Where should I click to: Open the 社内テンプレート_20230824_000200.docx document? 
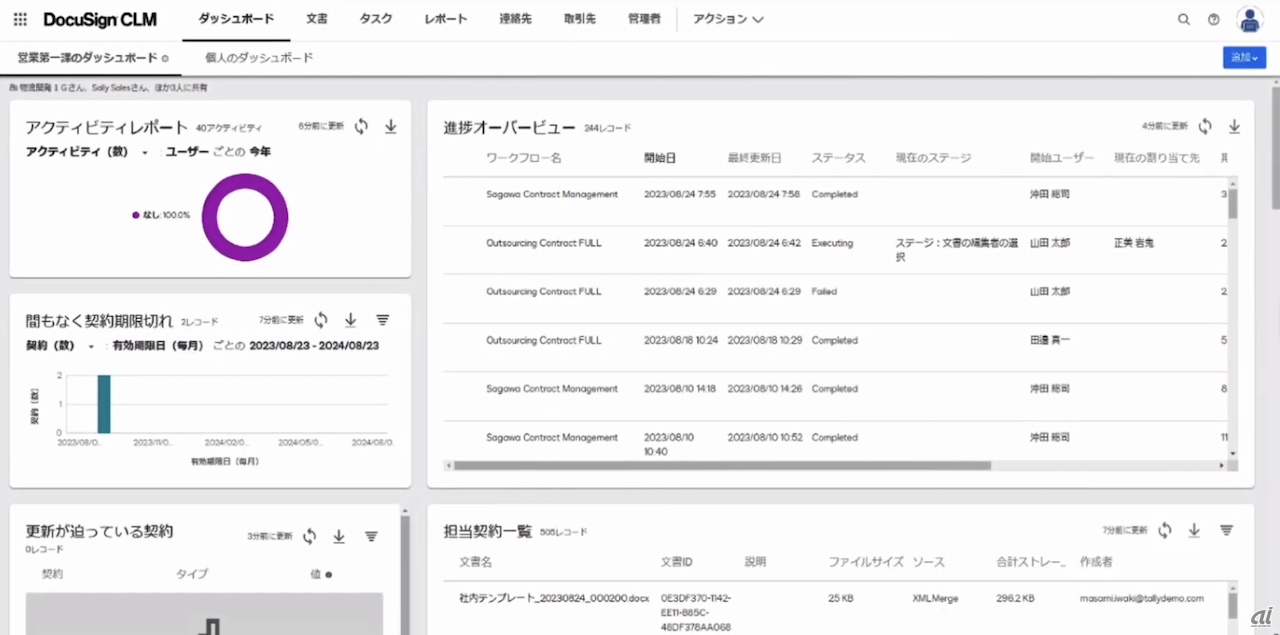pos(553,598)
